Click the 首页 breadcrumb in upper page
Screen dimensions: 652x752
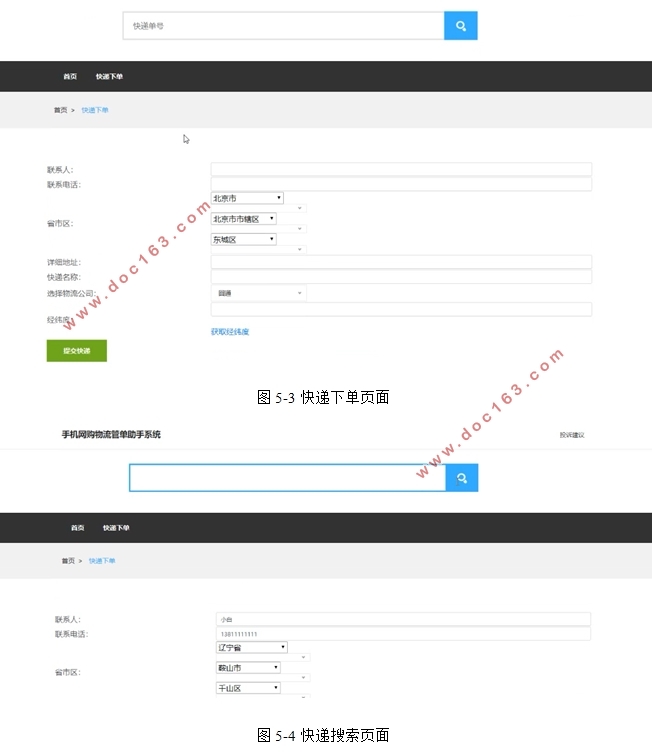click(60, 110)
